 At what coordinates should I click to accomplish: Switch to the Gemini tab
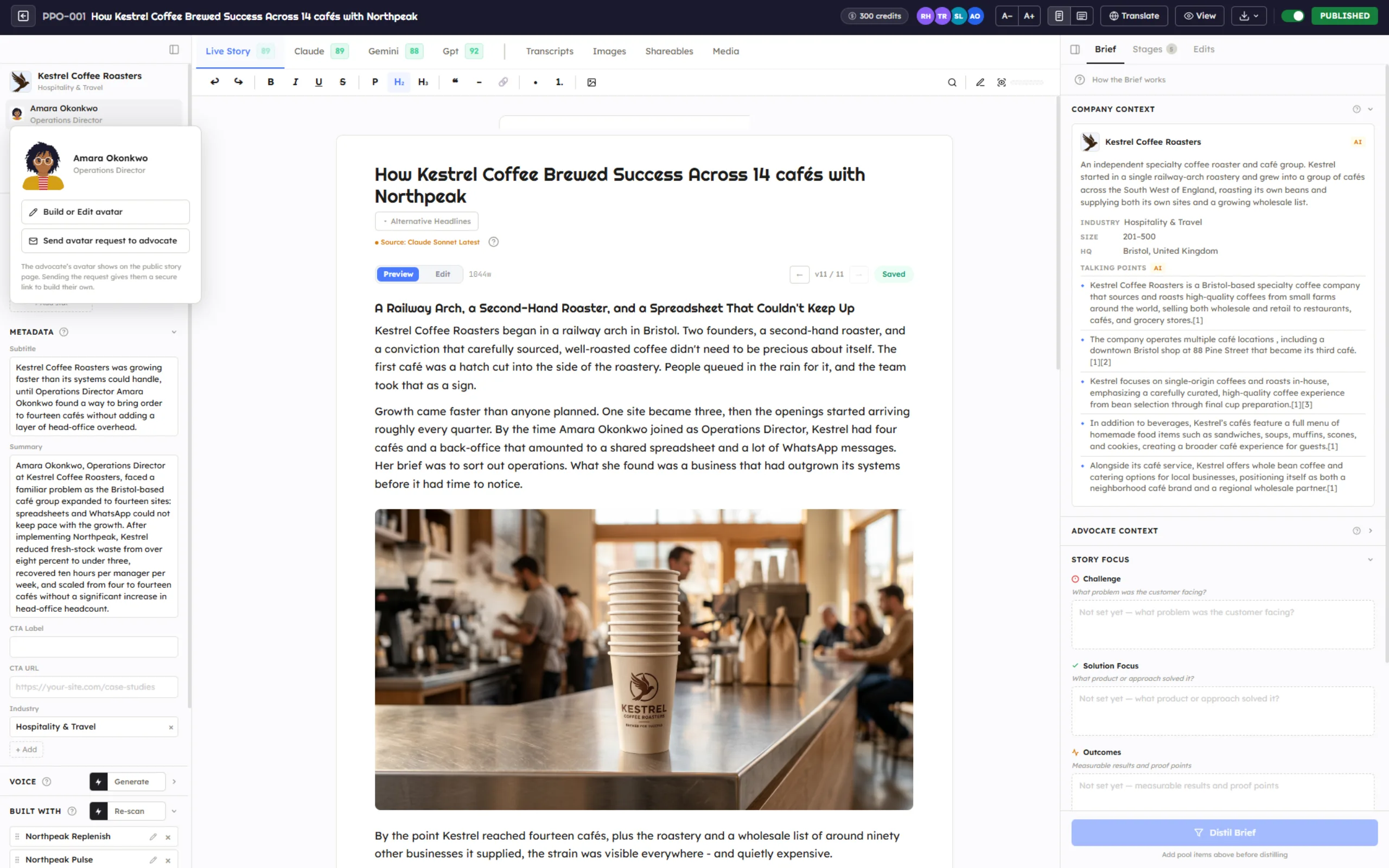[x=396, y=51]
